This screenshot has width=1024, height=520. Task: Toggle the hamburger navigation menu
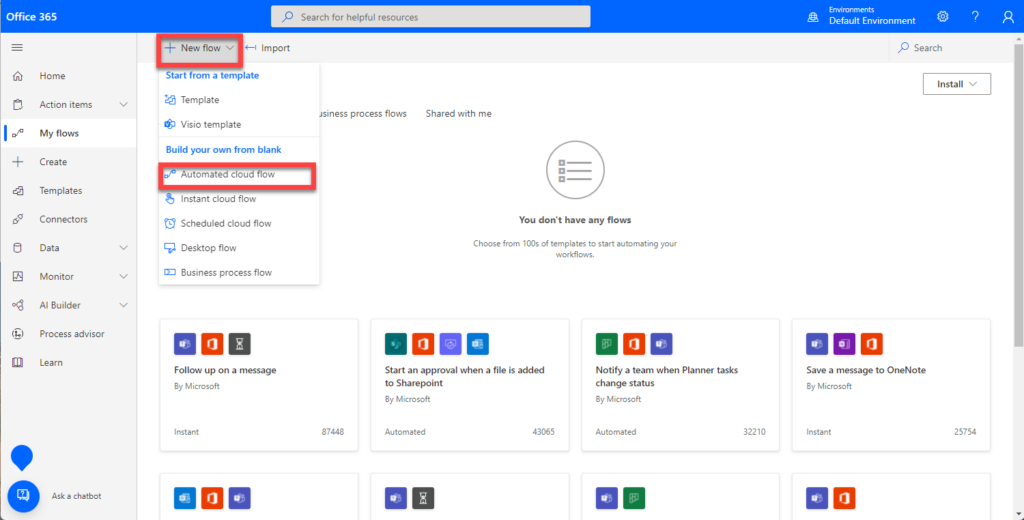(x=18, y=48)
